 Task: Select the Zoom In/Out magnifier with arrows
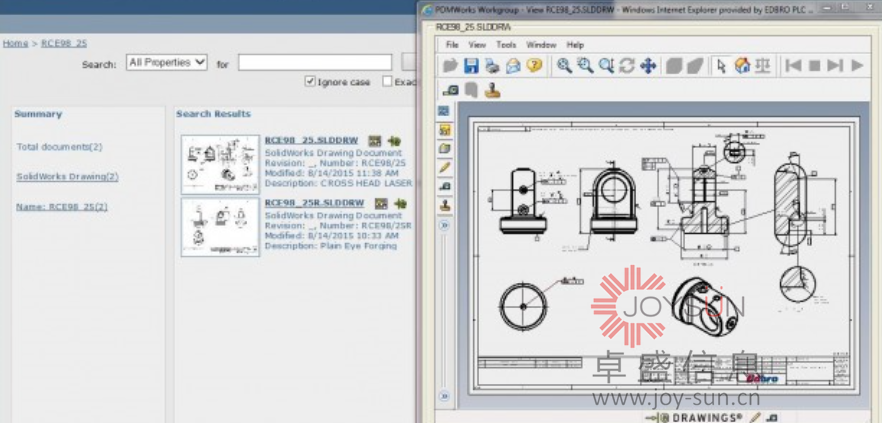tap(606, 66)
